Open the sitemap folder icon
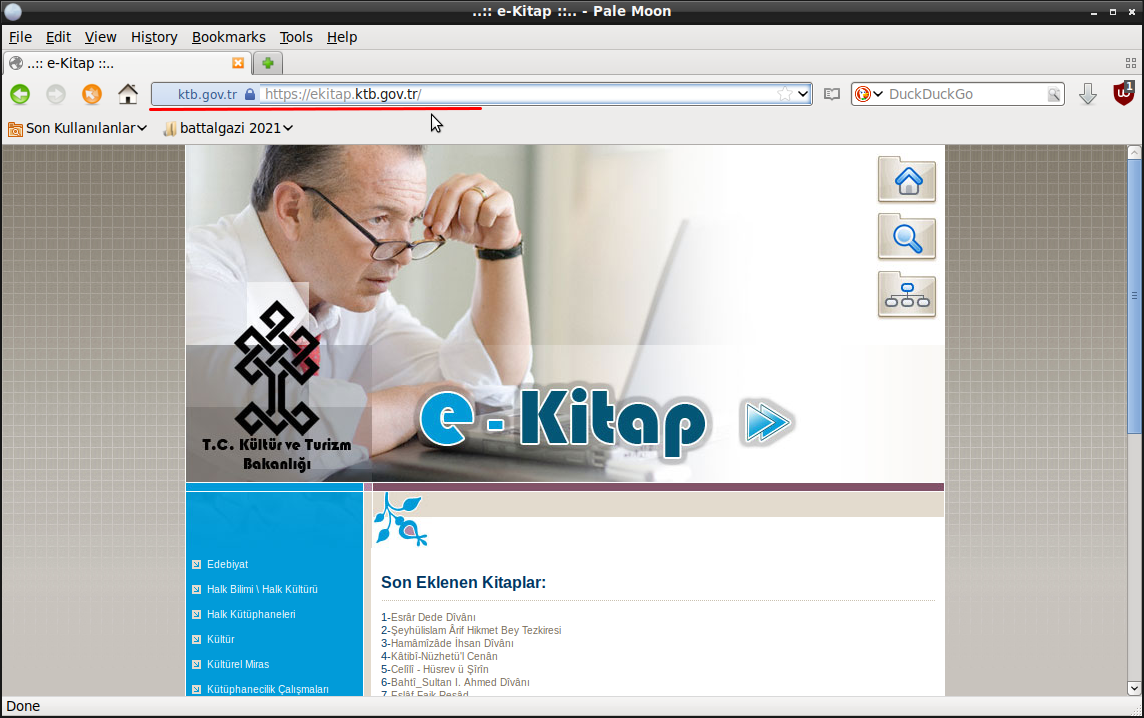The width and height of the screenshot is (1144, 718). click(907, 294)
